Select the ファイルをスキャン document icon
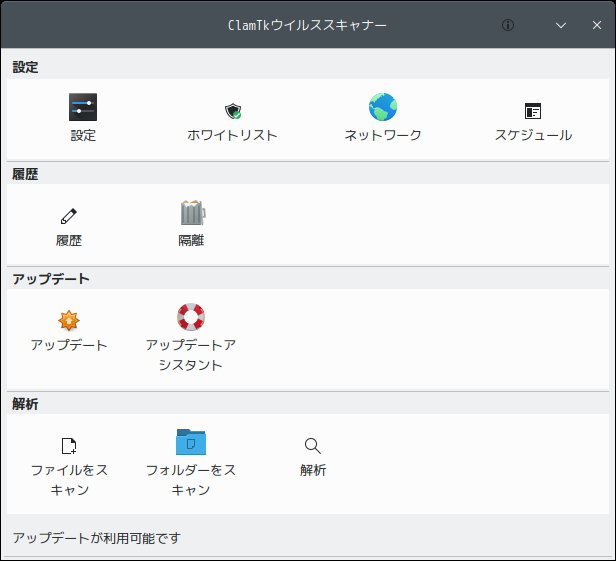Image resolution: width=616 pixels, height=561 pixels. point(69,446)
